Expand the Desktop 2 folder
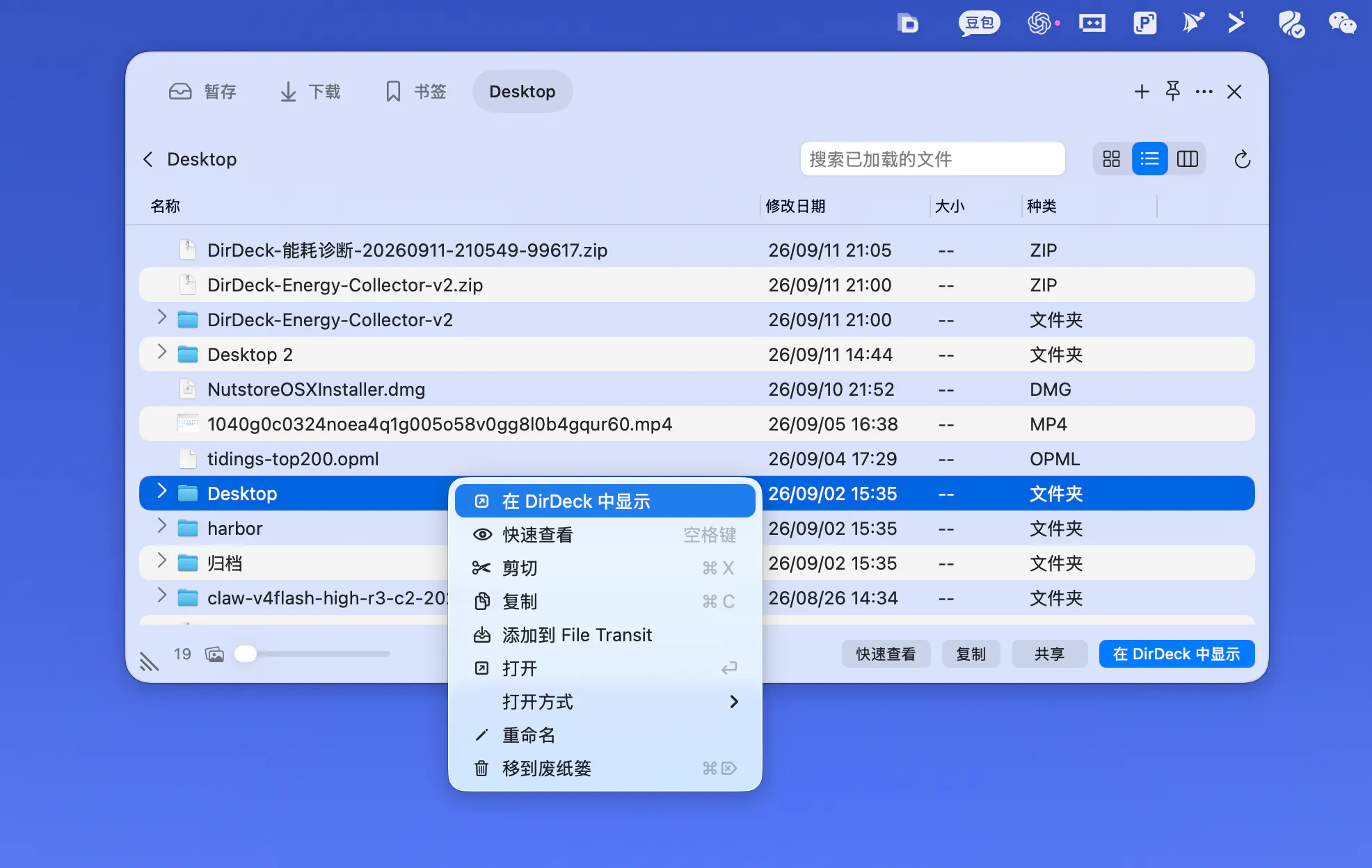Screen dimensions: 1372x868 tap(162, 353)
